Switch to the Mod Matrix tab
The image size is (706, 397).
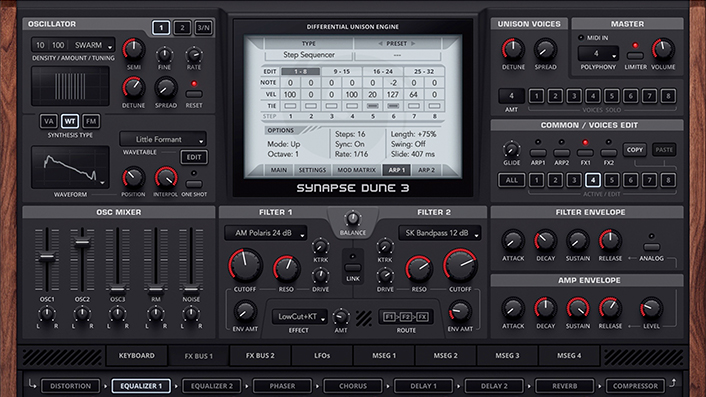(356, 170)
